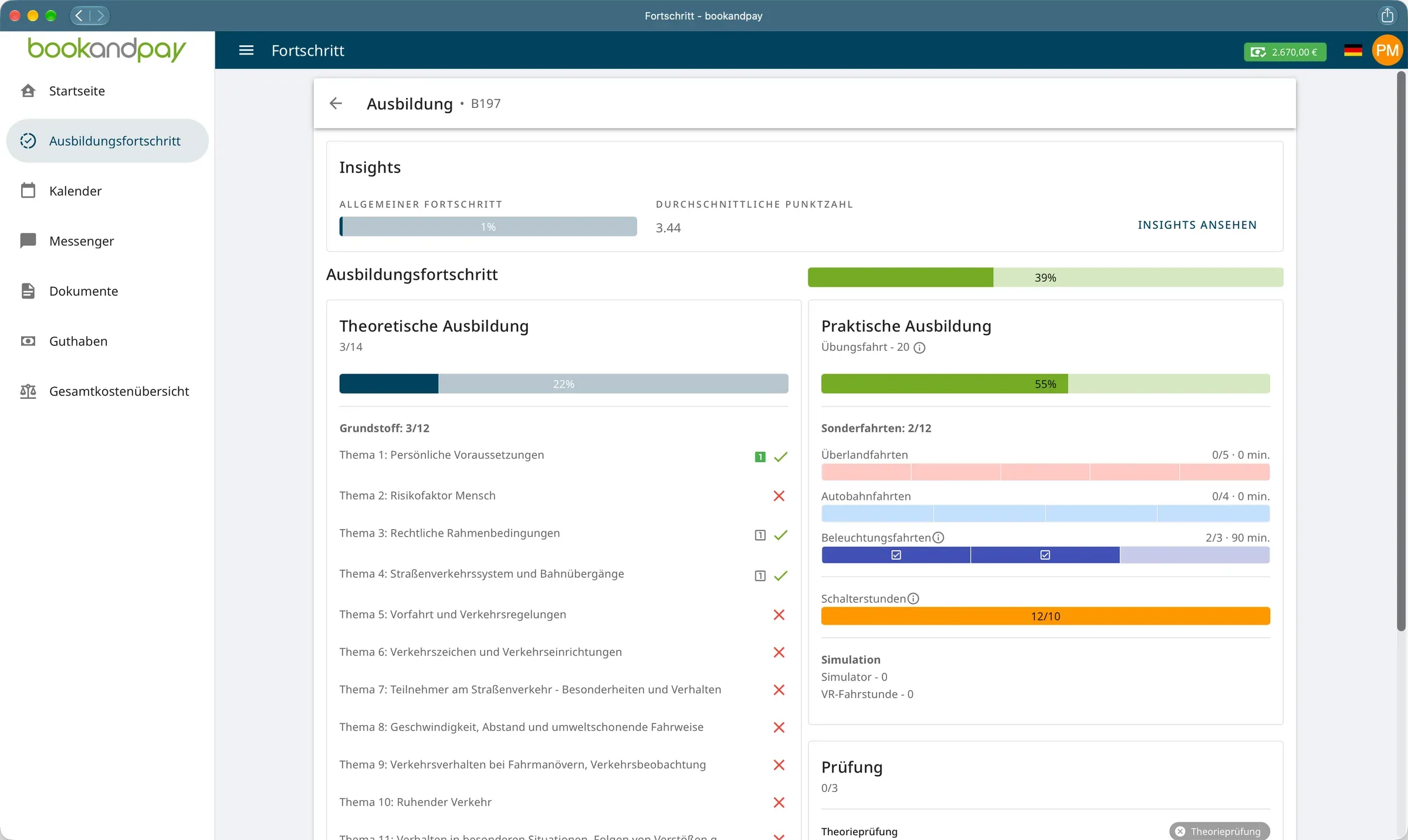Click the 39% Ausbildungsfortschritt progress bar

coord(1045,277)
